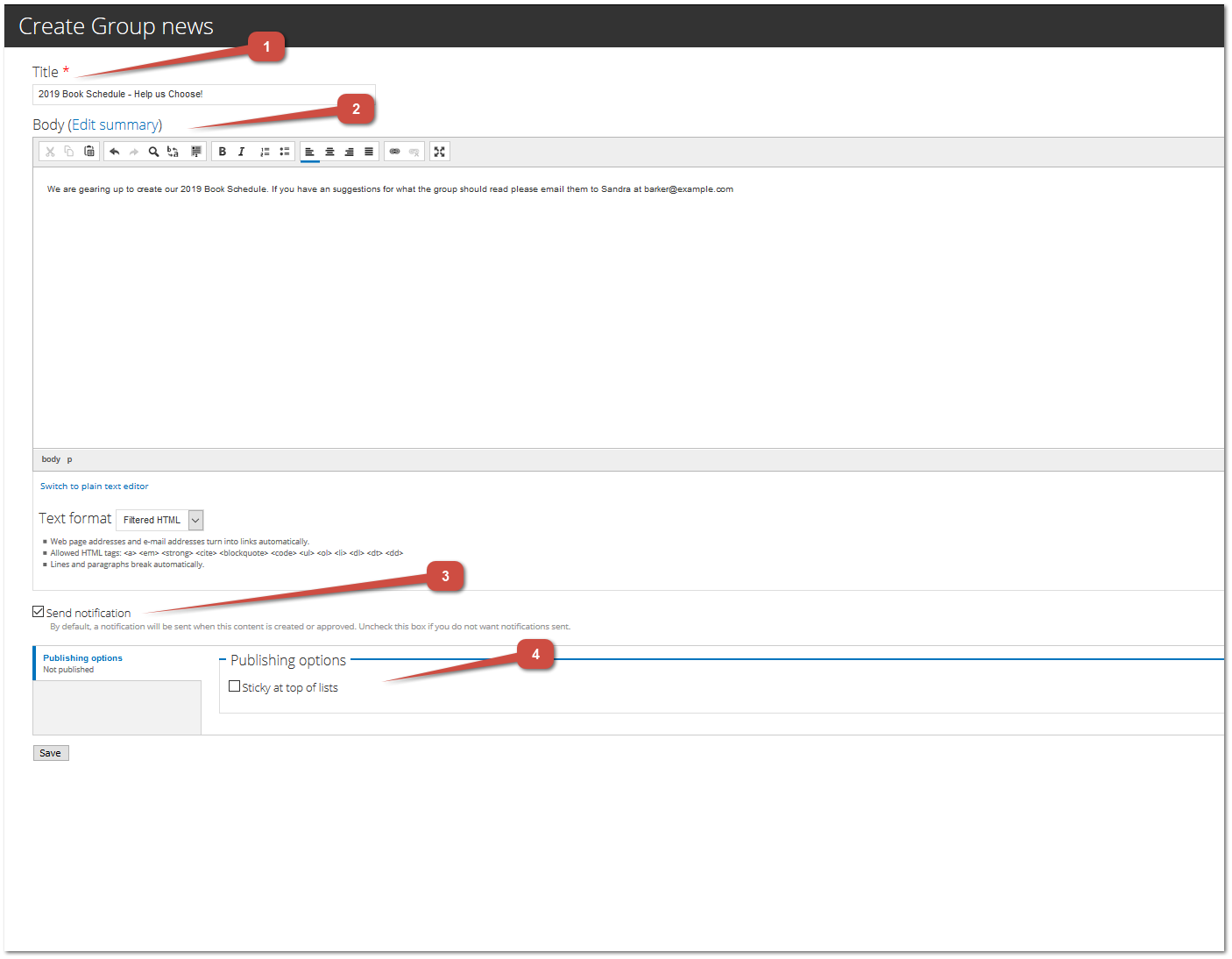Screen dimensions: 1232x959
Task: Click the Cut icon in editor toolbar
Action: [50, 152]
